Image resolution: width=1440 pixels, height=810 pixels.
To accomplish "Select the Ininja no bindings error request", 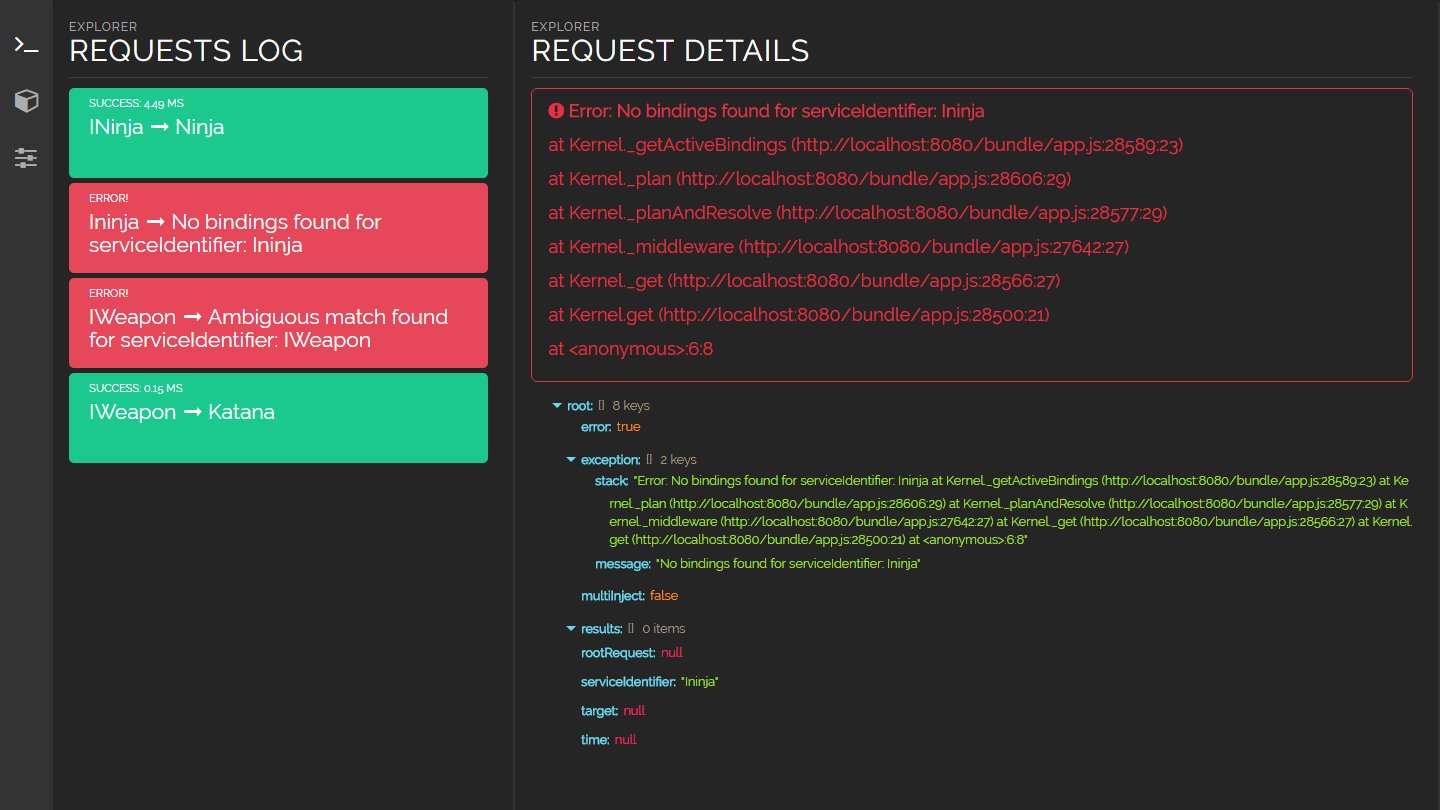I will [278, 228].
